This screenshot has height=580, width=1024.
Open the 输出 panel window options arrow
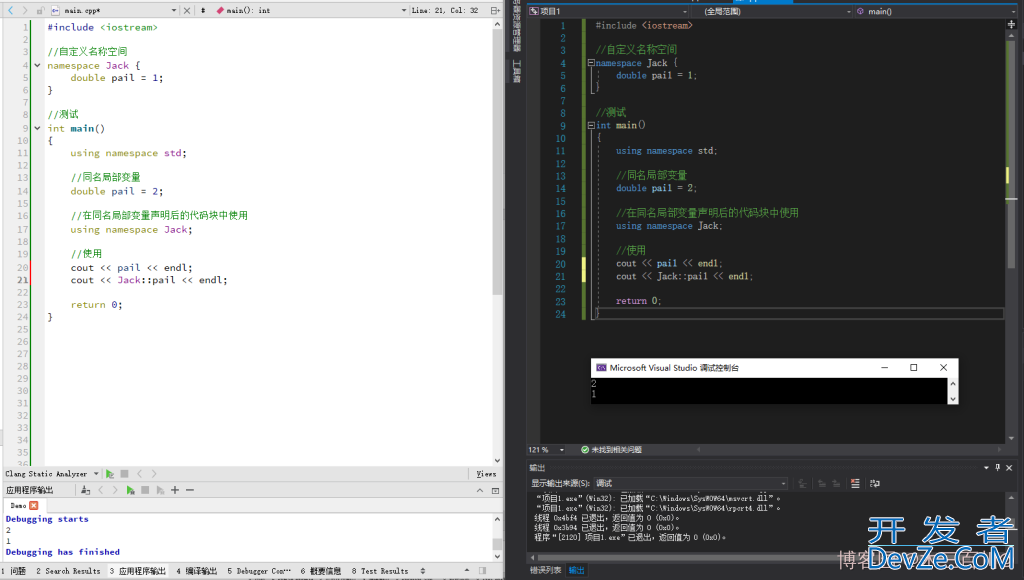[986, 468]
